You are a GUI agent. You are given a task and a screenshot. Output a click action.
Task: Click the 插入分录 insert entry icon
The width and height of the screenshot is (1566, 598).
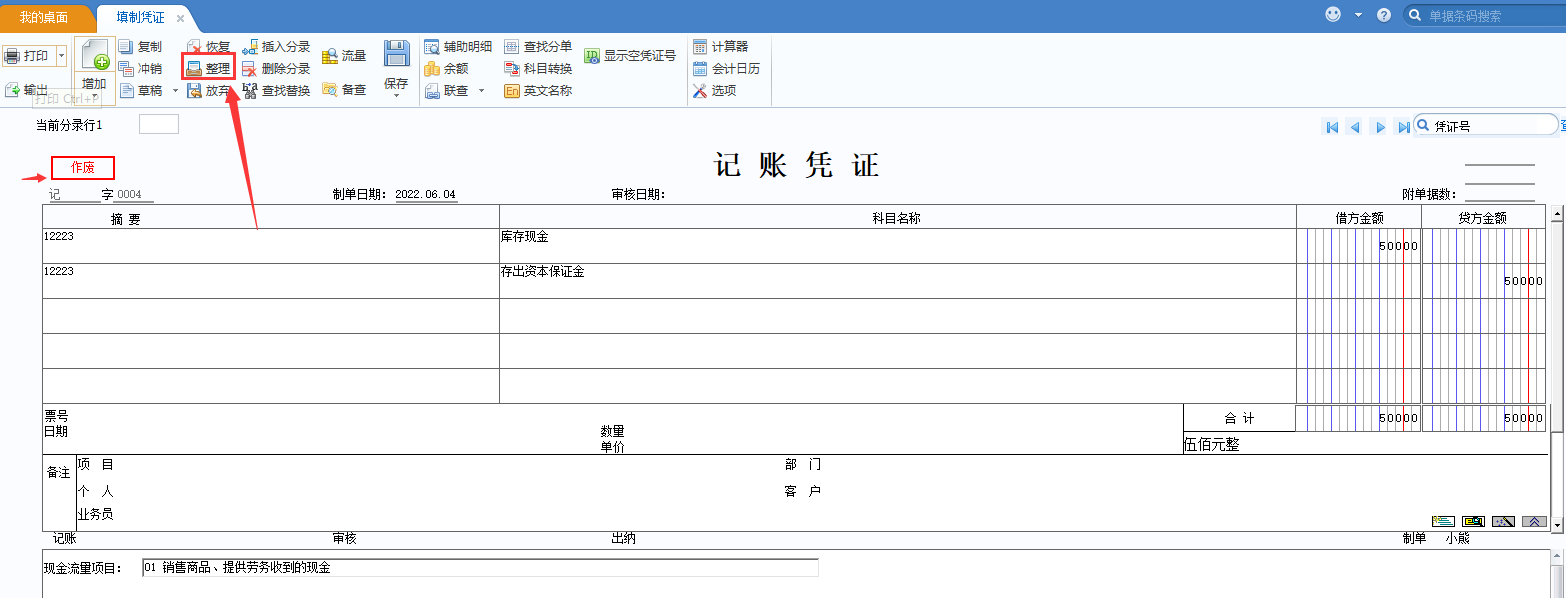coord(250,47)
